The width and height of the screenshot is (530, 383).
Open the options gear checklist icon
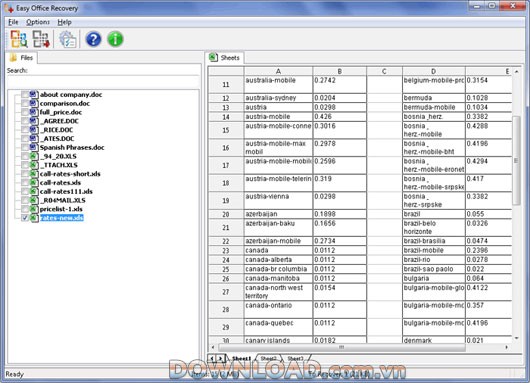coord(68,39)
